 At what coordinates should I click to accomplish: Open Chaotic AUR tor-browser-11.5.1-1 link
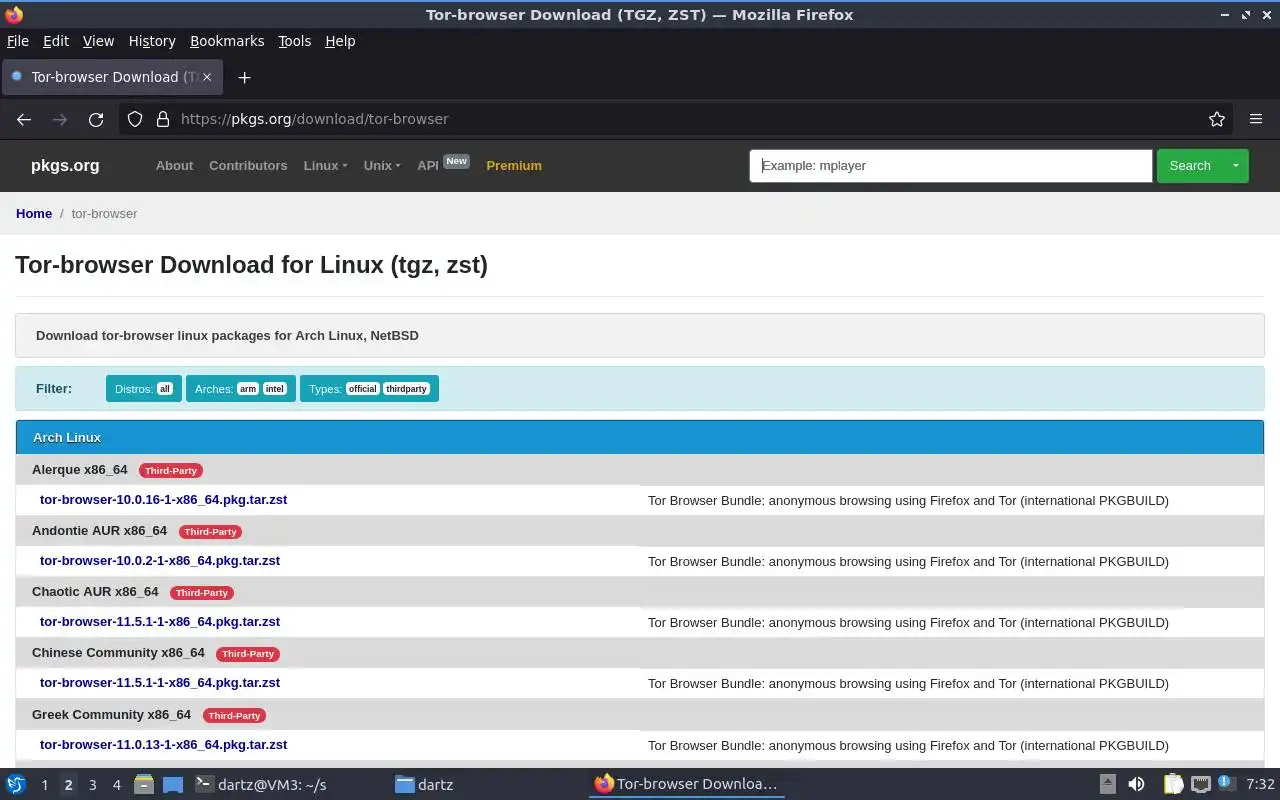(x=160, y=622)
